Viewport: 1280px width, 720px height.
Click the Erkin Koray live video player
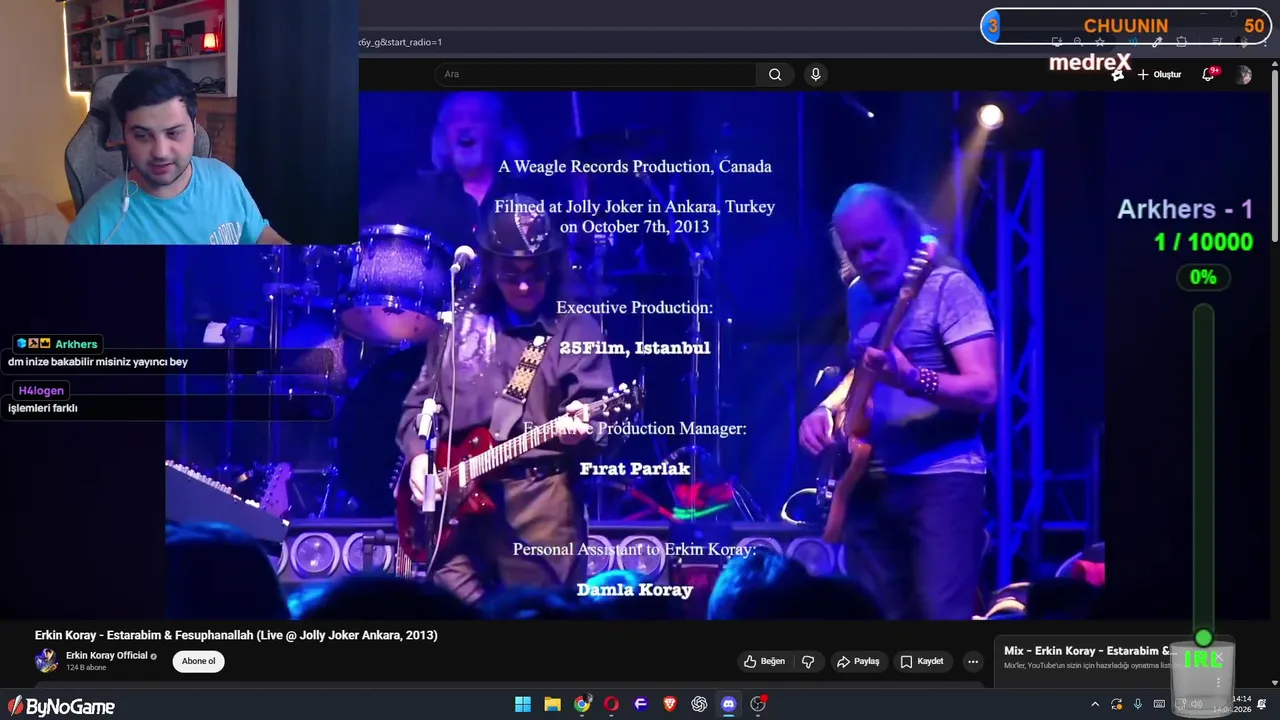coord(635,355)
